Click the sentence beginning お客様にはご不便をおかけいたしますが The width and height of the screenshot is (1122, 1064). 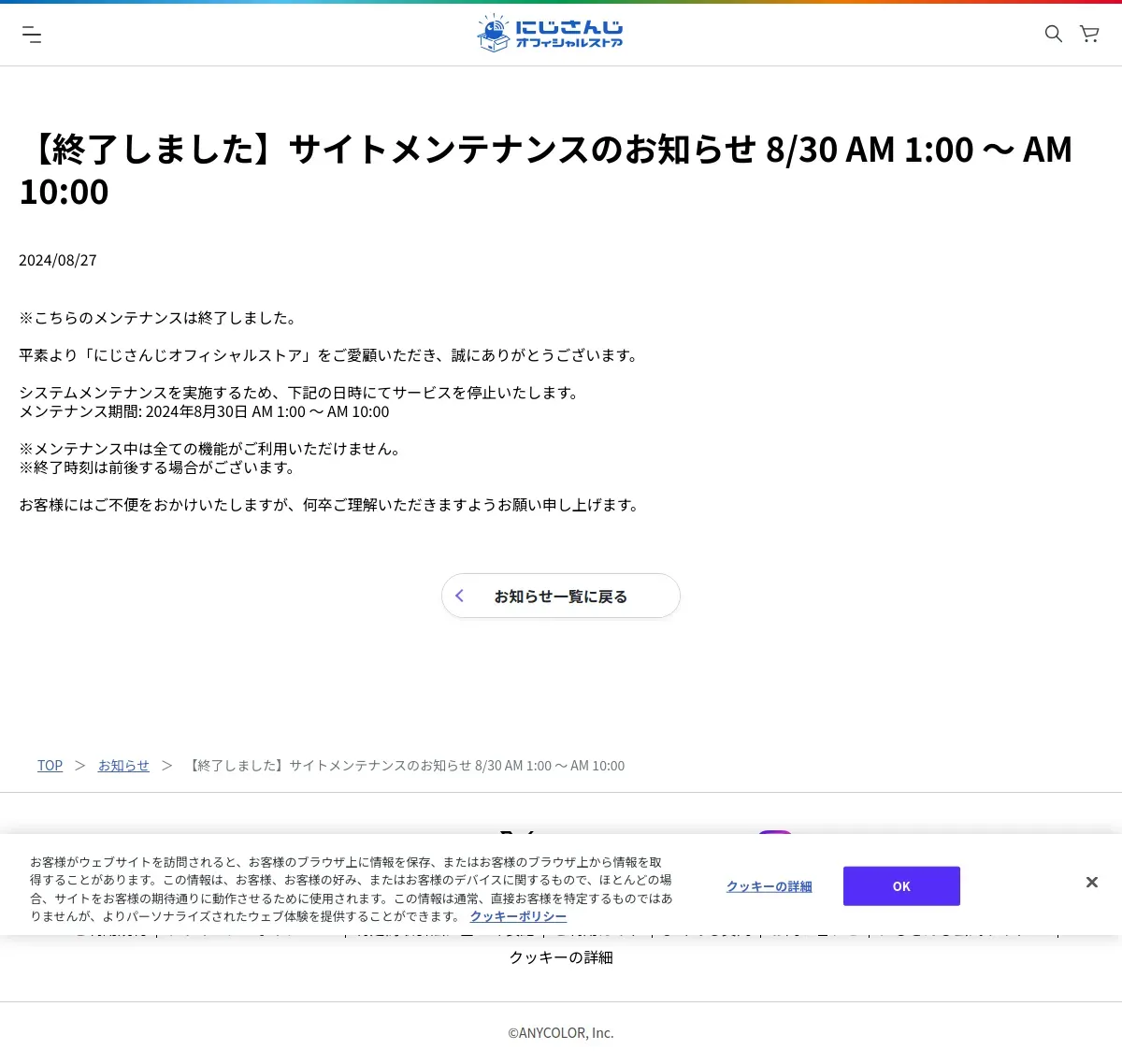[x=331, y=505]
